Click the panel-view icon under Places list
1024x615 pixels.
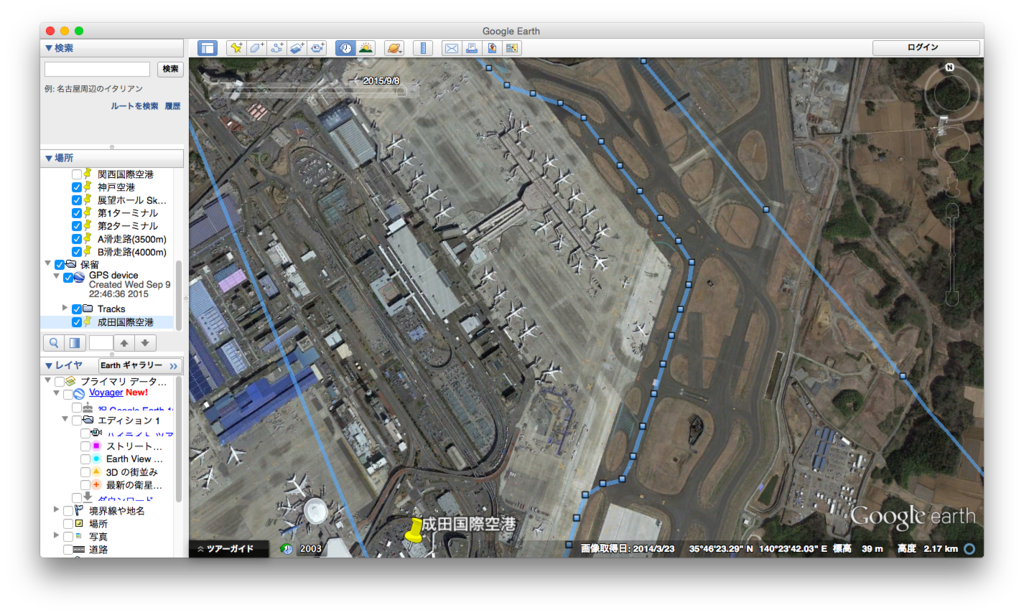click(74, 343)
